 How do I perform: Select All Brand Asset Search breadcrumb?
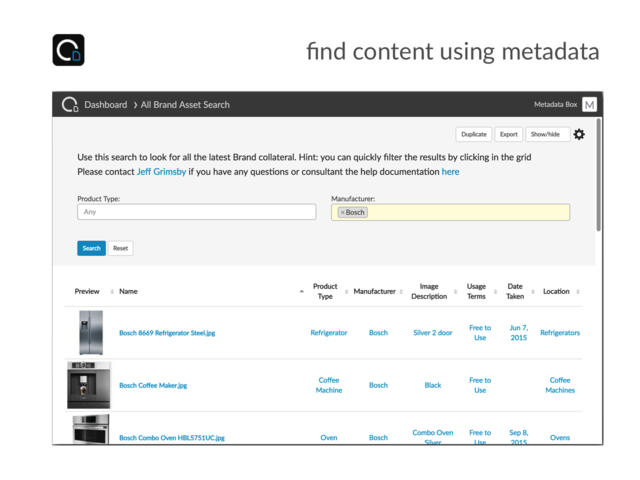(185, 105)
